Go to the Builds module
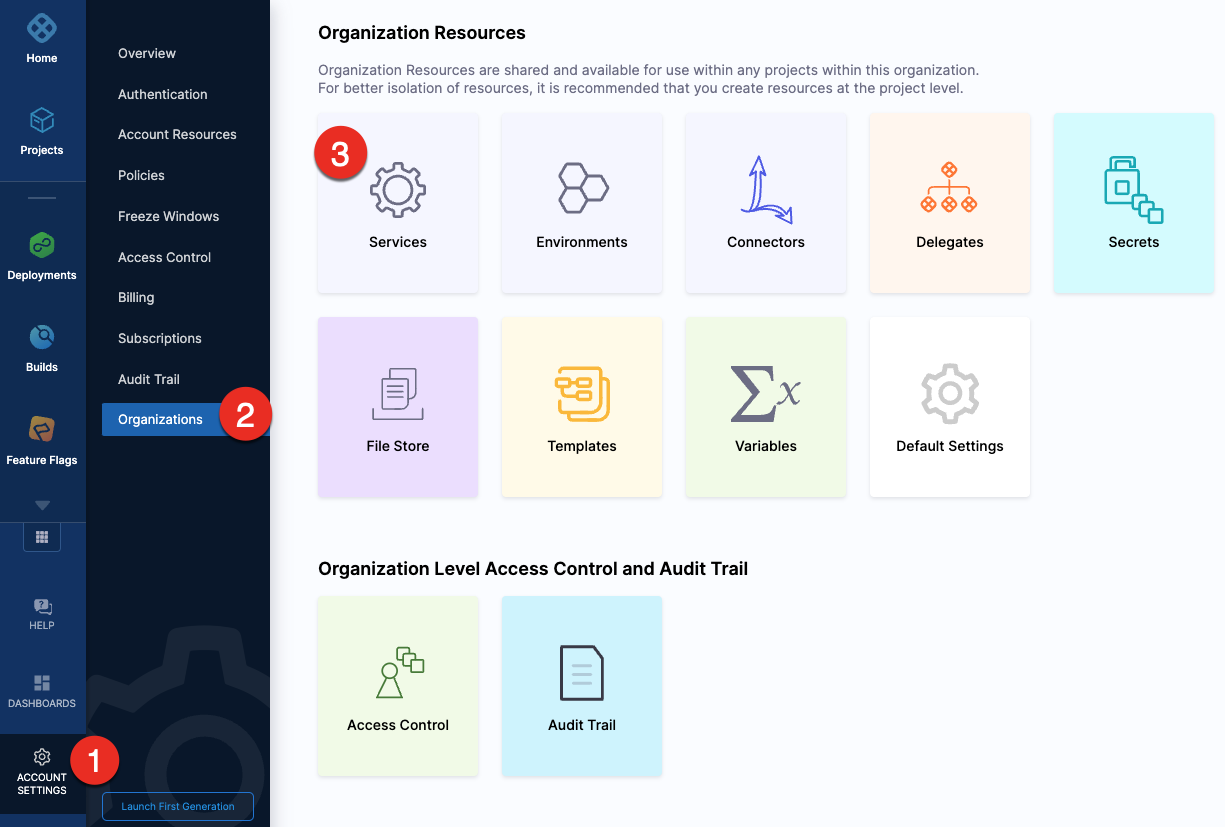The width and height of the screenshot is (1225, 827). pos(42,347)
